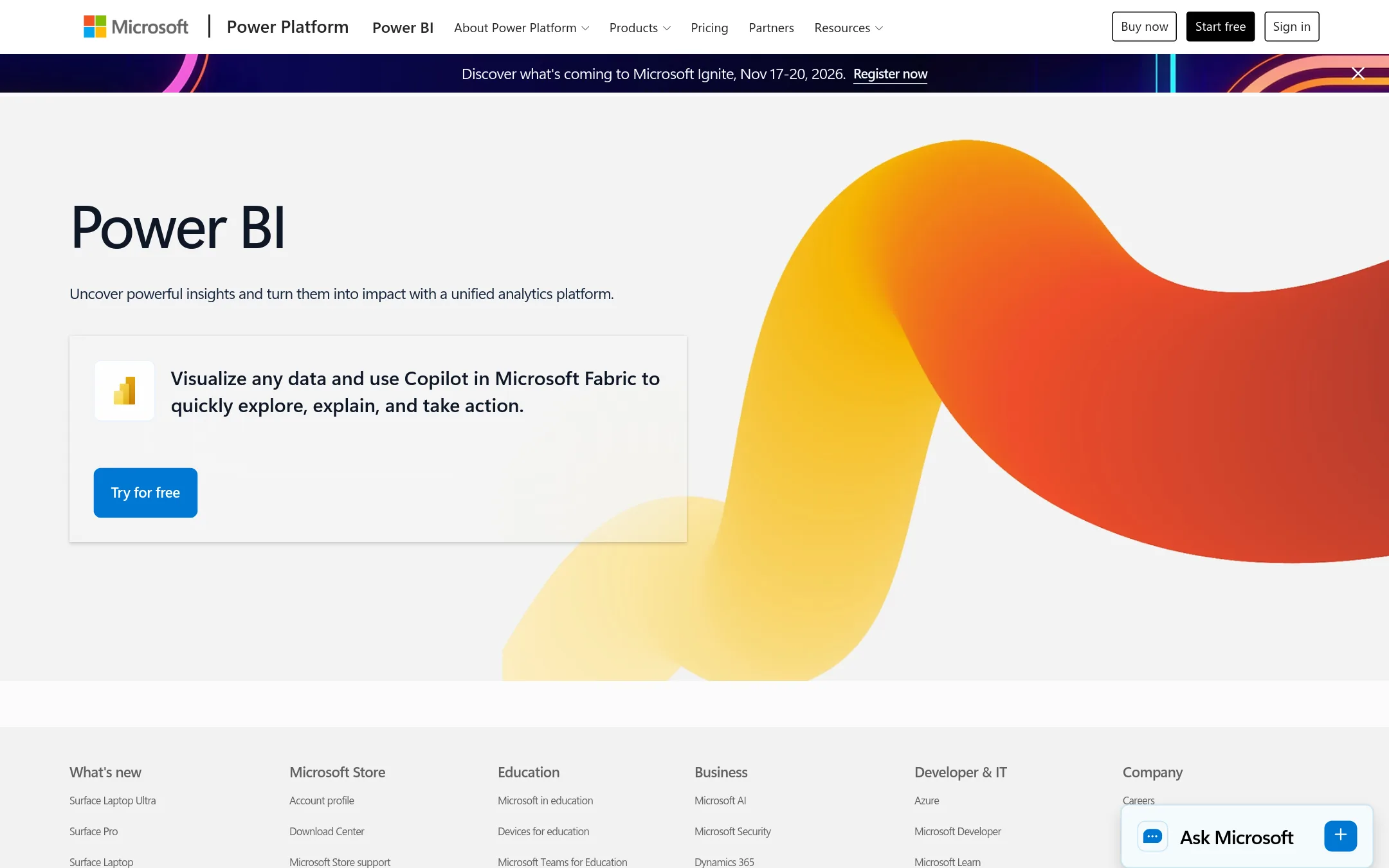Click the Power BI page heading

(x=178, y=228)
